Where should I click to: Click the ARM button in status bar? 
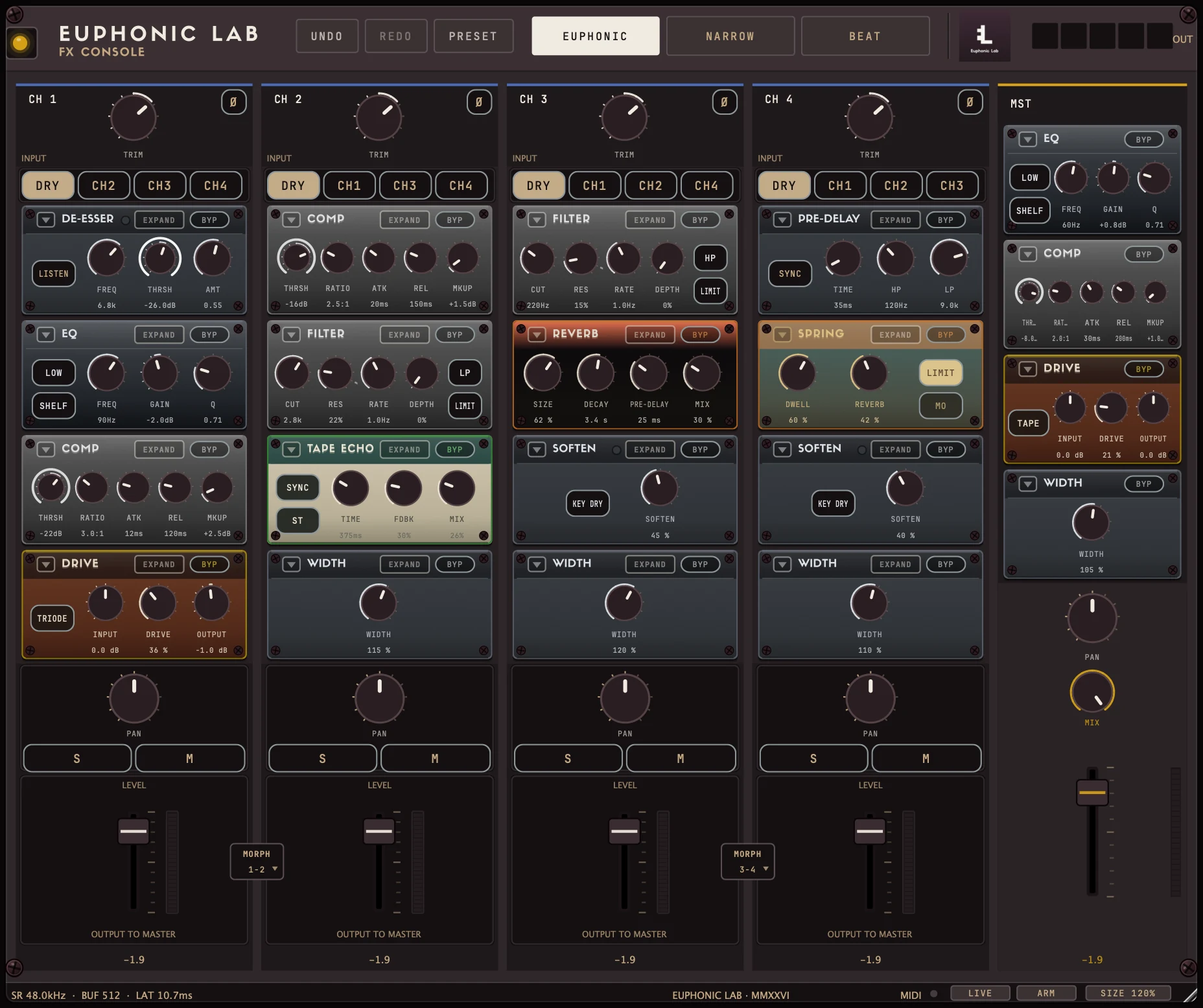click(x=1046, y=993)
